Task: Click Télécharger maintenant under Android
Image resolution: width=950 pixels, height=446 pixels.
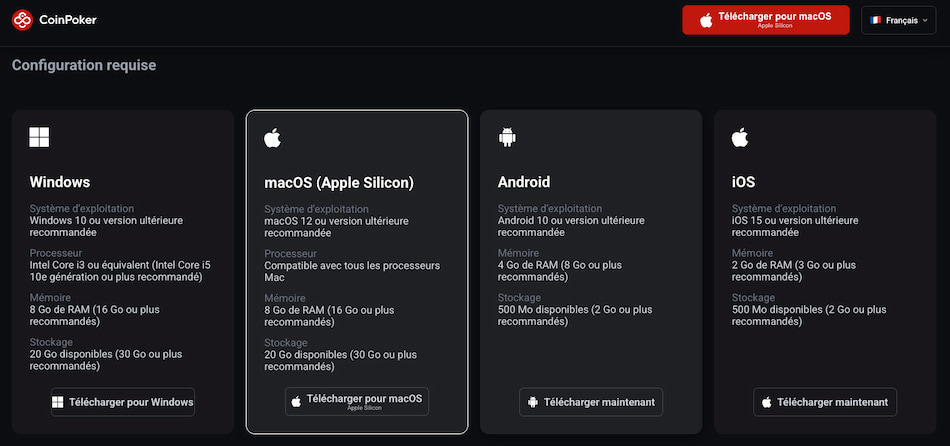Action: coord(591,402)
